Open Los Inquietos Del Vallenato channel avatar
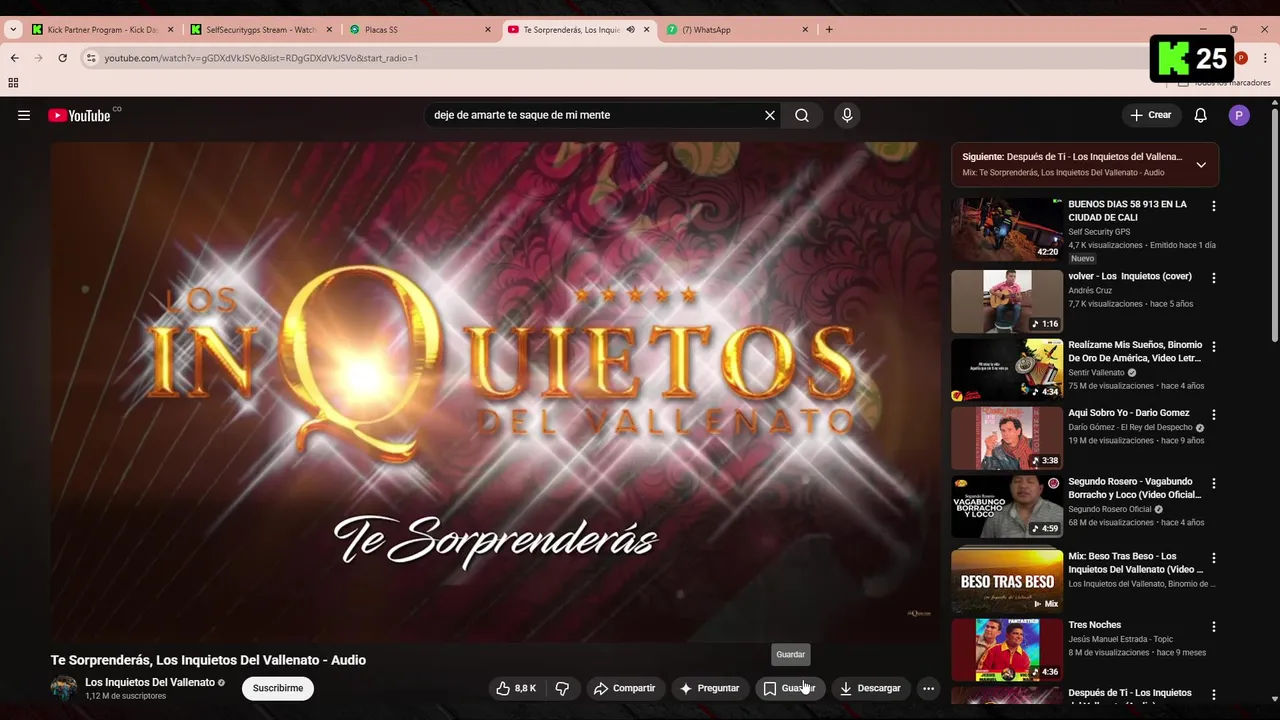This screenshot has width=1280, height=720. click(64, 688)
